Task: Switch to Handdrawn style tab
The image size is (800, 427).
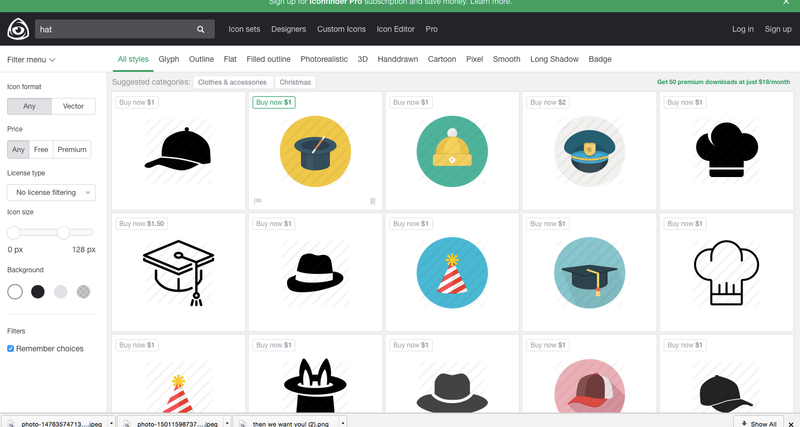Action: (397, 59)
